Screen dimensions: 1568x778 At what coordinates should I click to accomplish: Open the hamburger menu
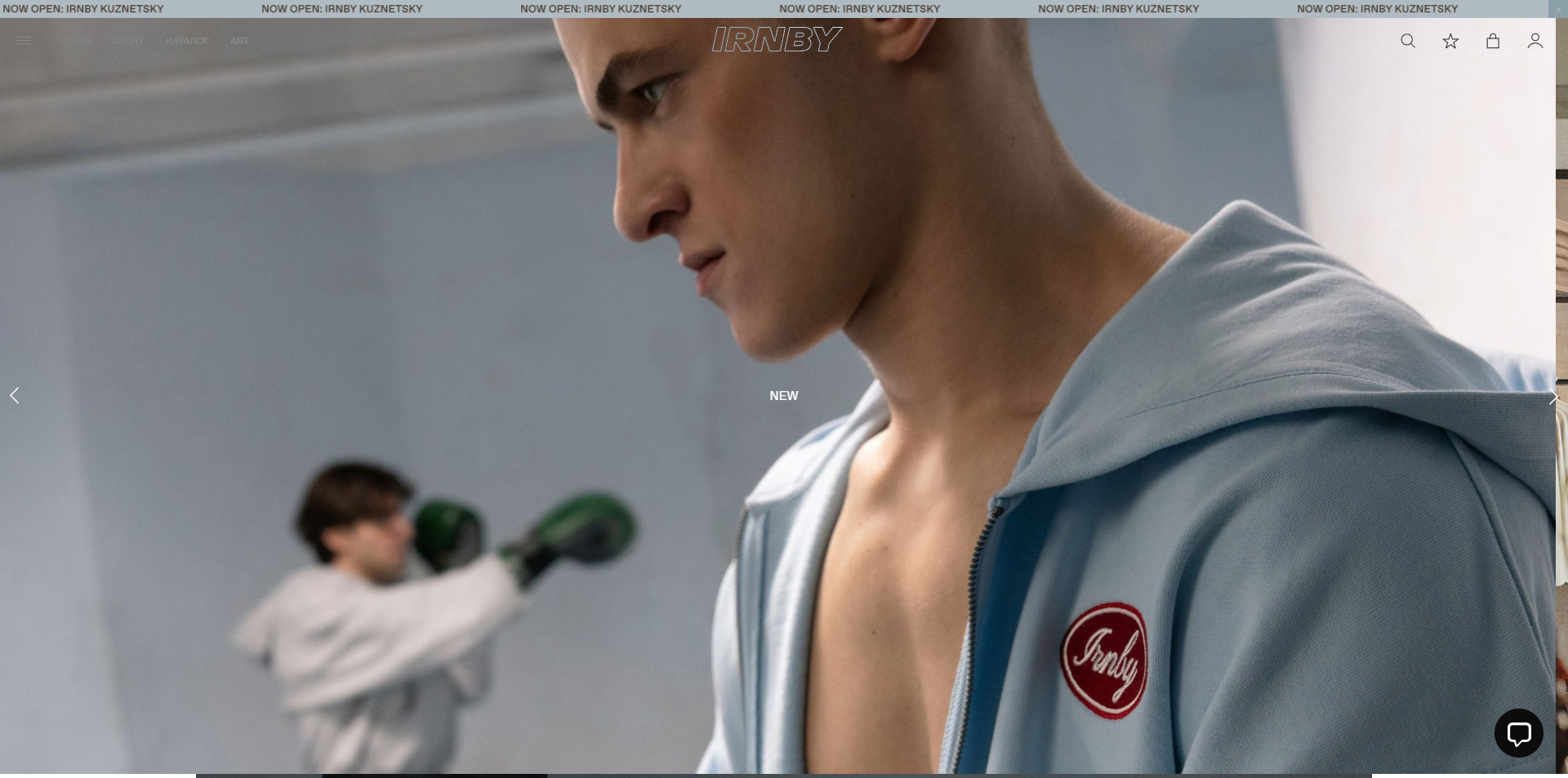[x=24, y=41]
